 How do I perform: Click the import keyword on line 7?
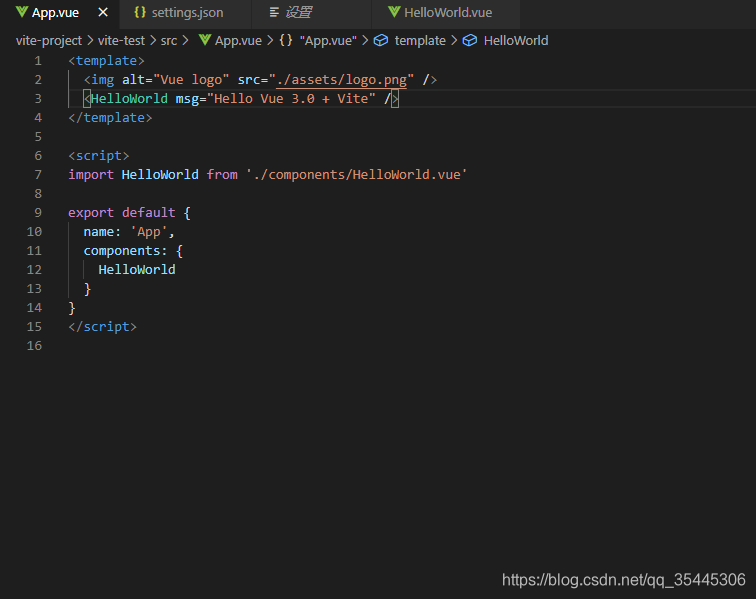91,175
